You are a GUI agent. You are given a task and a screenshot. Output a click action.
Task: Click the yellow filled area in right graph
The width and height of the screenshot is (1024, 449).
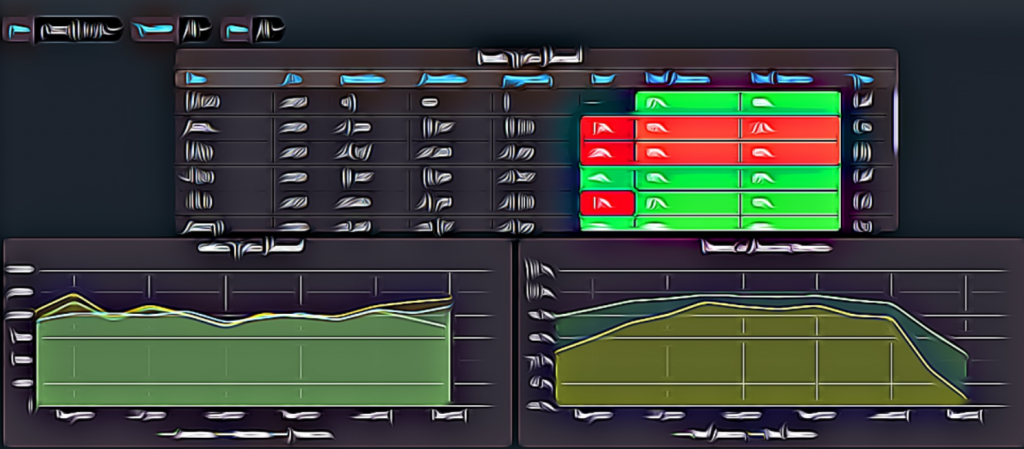tap(740, 360)
